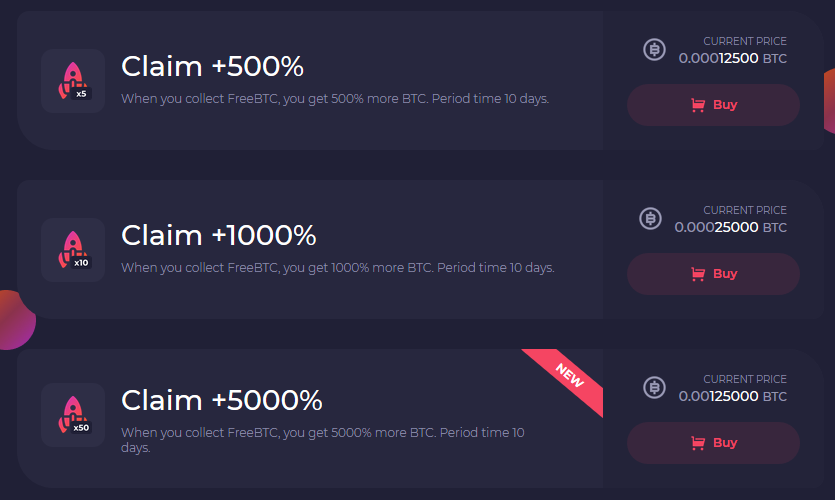Image resolution: width=835 pixels, height=500 pixels.
Task: Buy the Claim +5000% booster
Action: [x=713, y=442]
